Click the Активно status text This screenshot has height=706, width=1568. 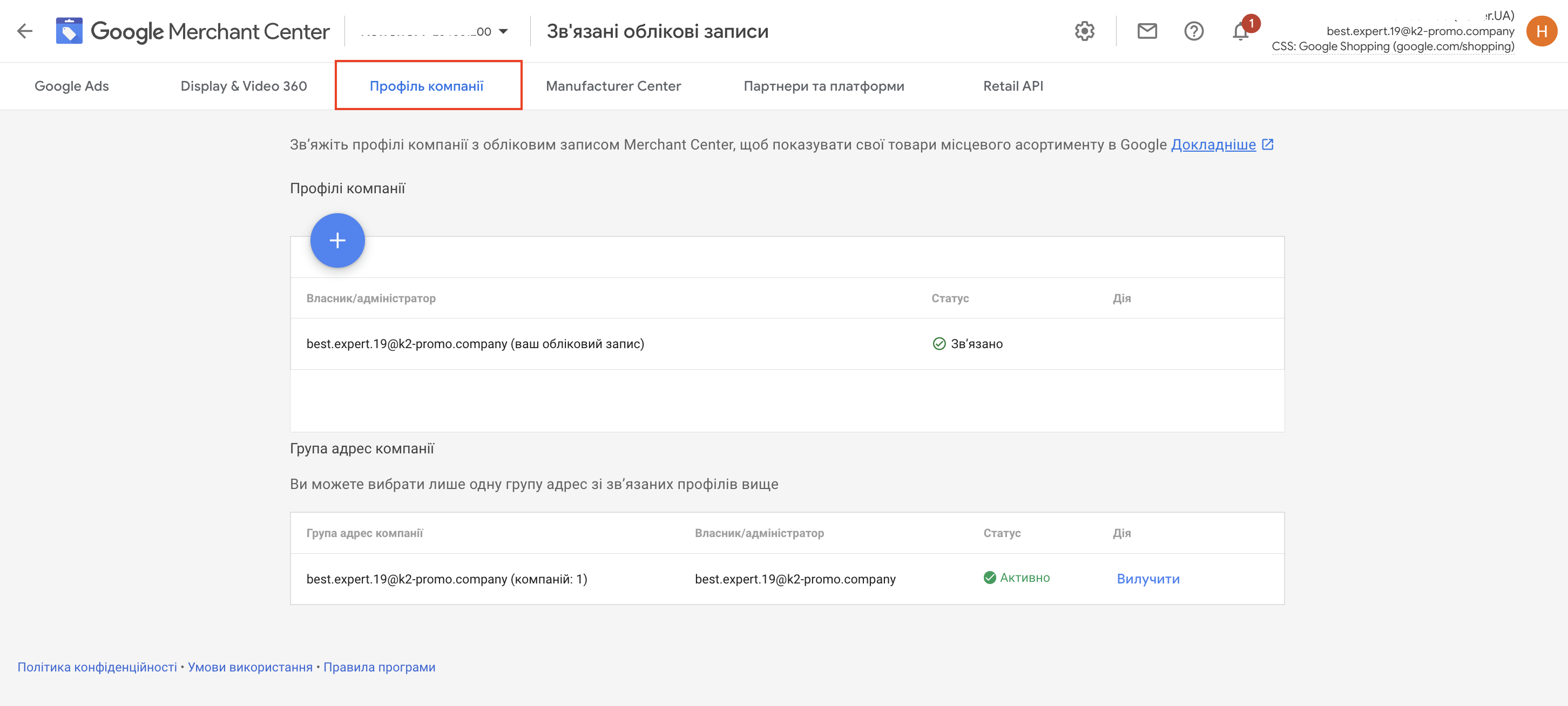[1024, 578]
